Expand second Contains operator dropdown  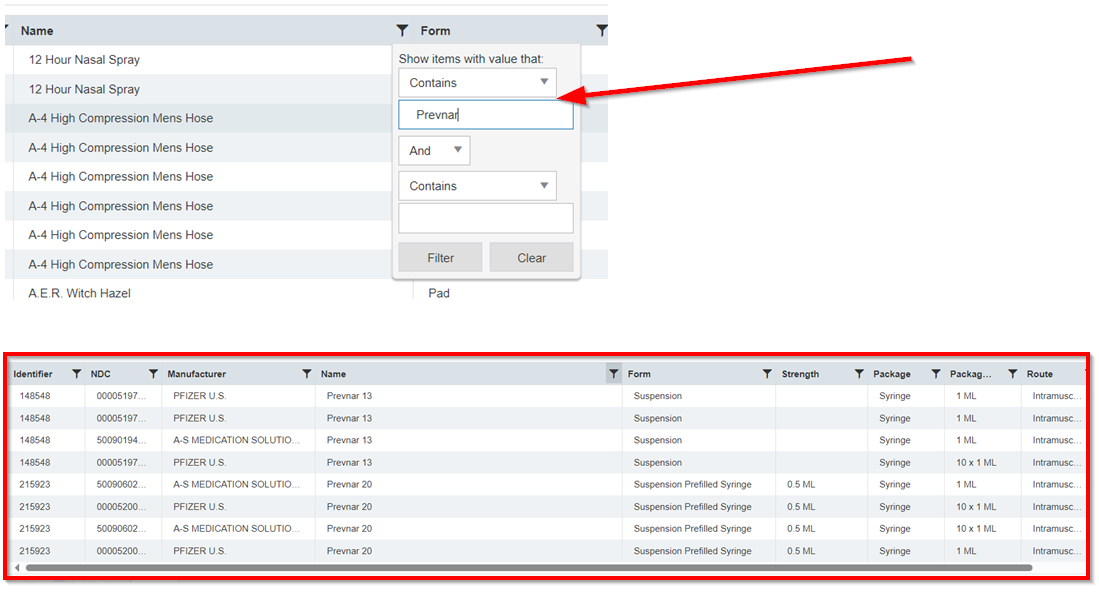click(x=477, y=186)
